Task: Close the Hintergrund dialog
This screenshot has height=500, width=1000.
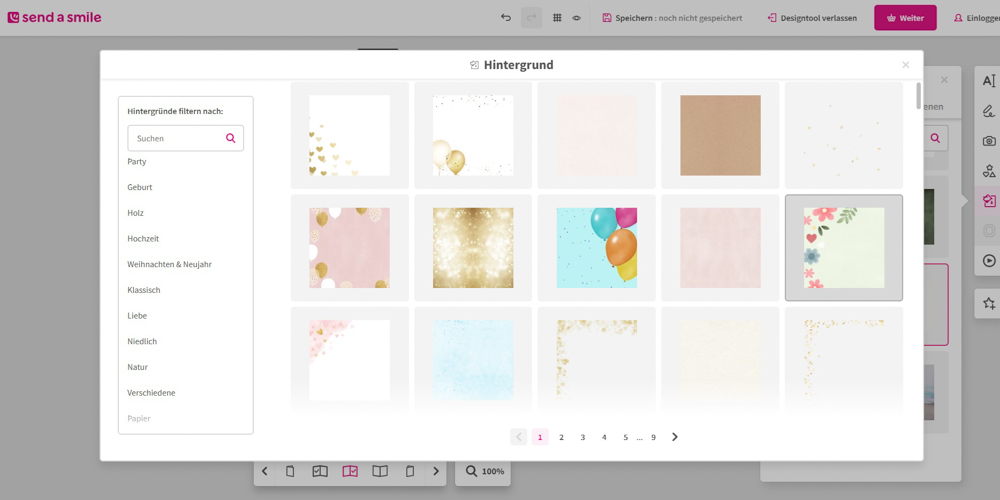Action: (906, 65)
